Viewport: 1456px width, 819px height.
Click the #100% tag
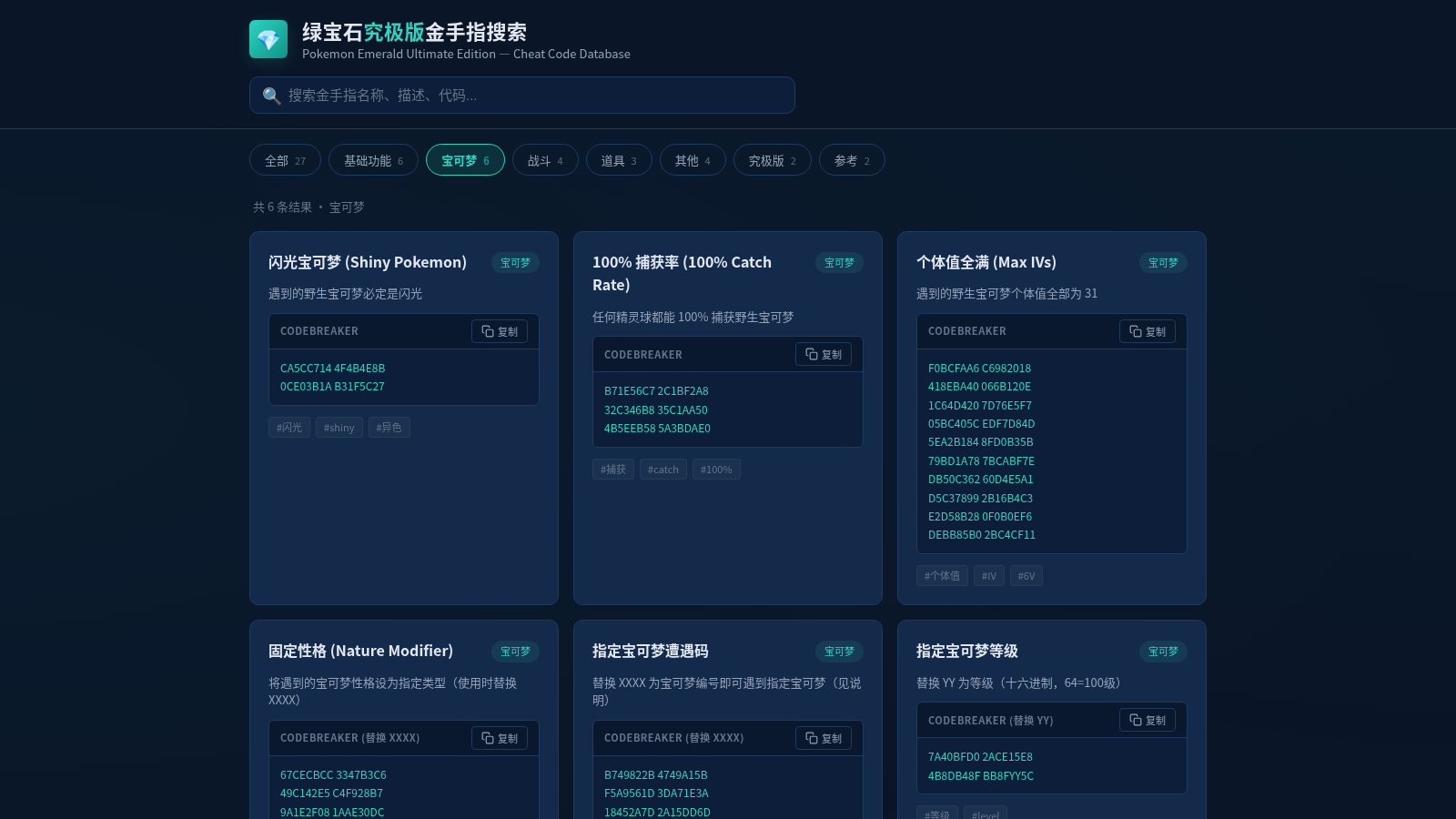pos(716,470)
